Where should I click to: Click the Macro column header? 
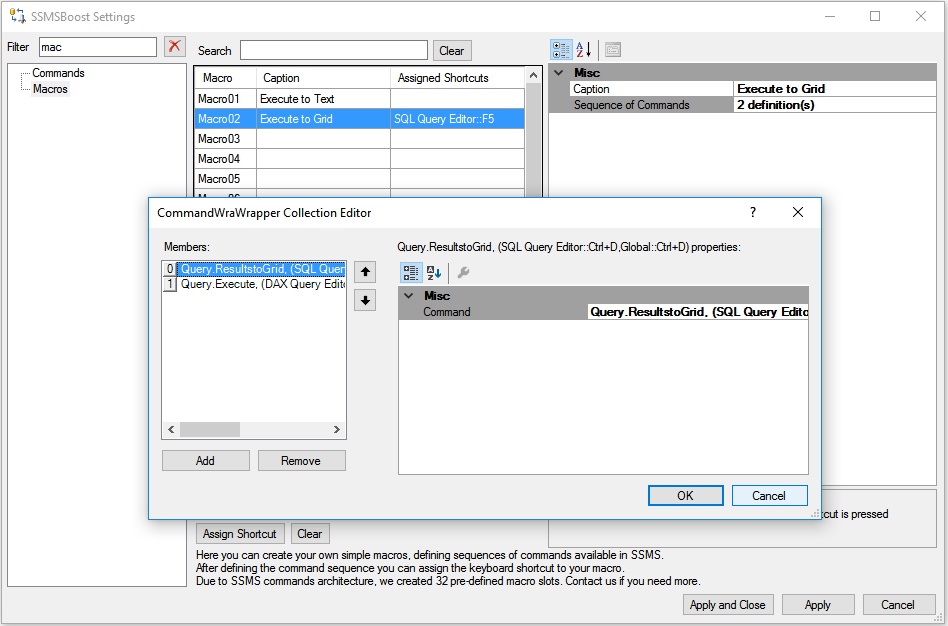(225, 77)
